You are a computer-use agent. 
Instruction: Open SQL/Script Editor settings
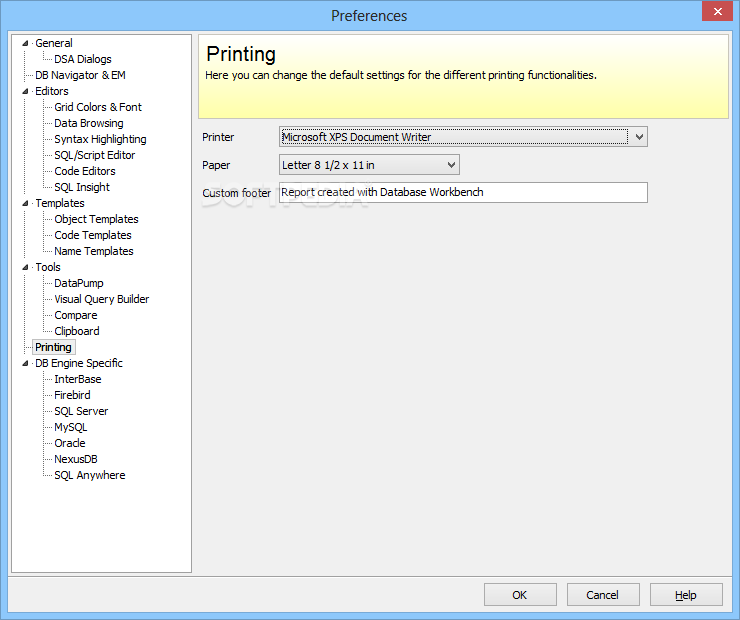(x=94, y=155)
